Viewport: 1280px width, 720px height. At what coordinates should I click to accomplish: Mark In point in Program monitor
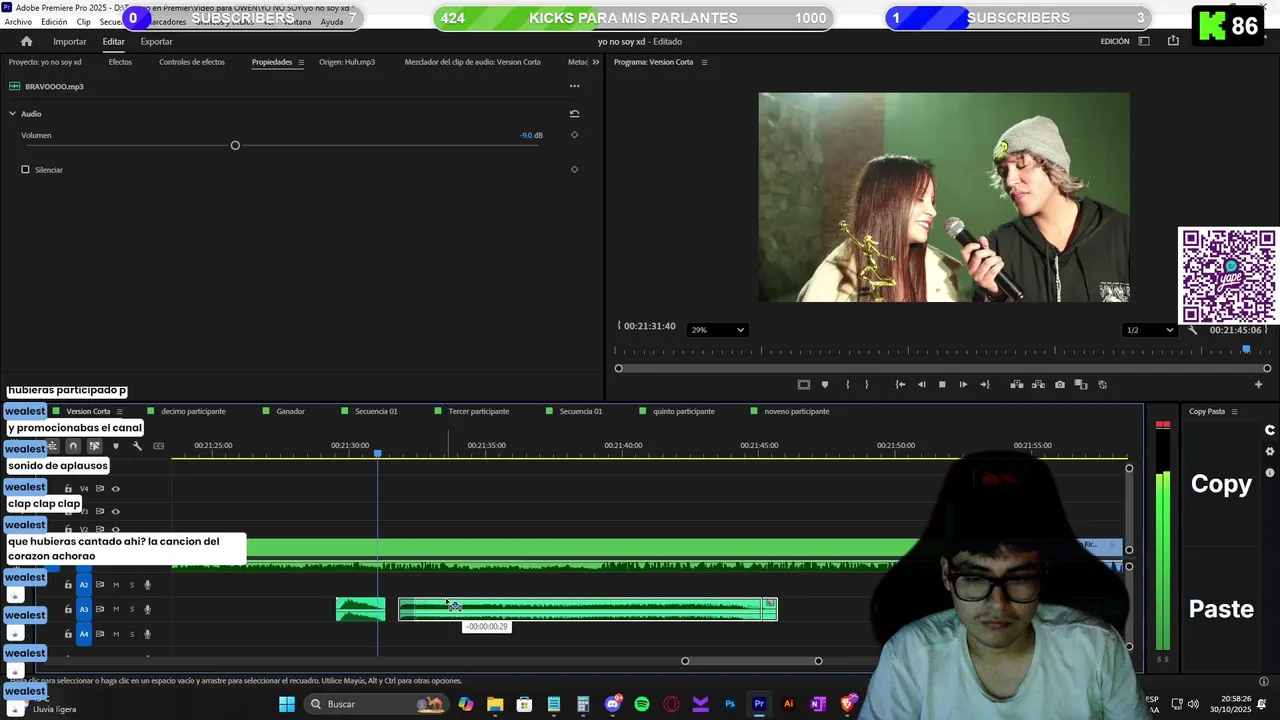(x=847, y=384)
